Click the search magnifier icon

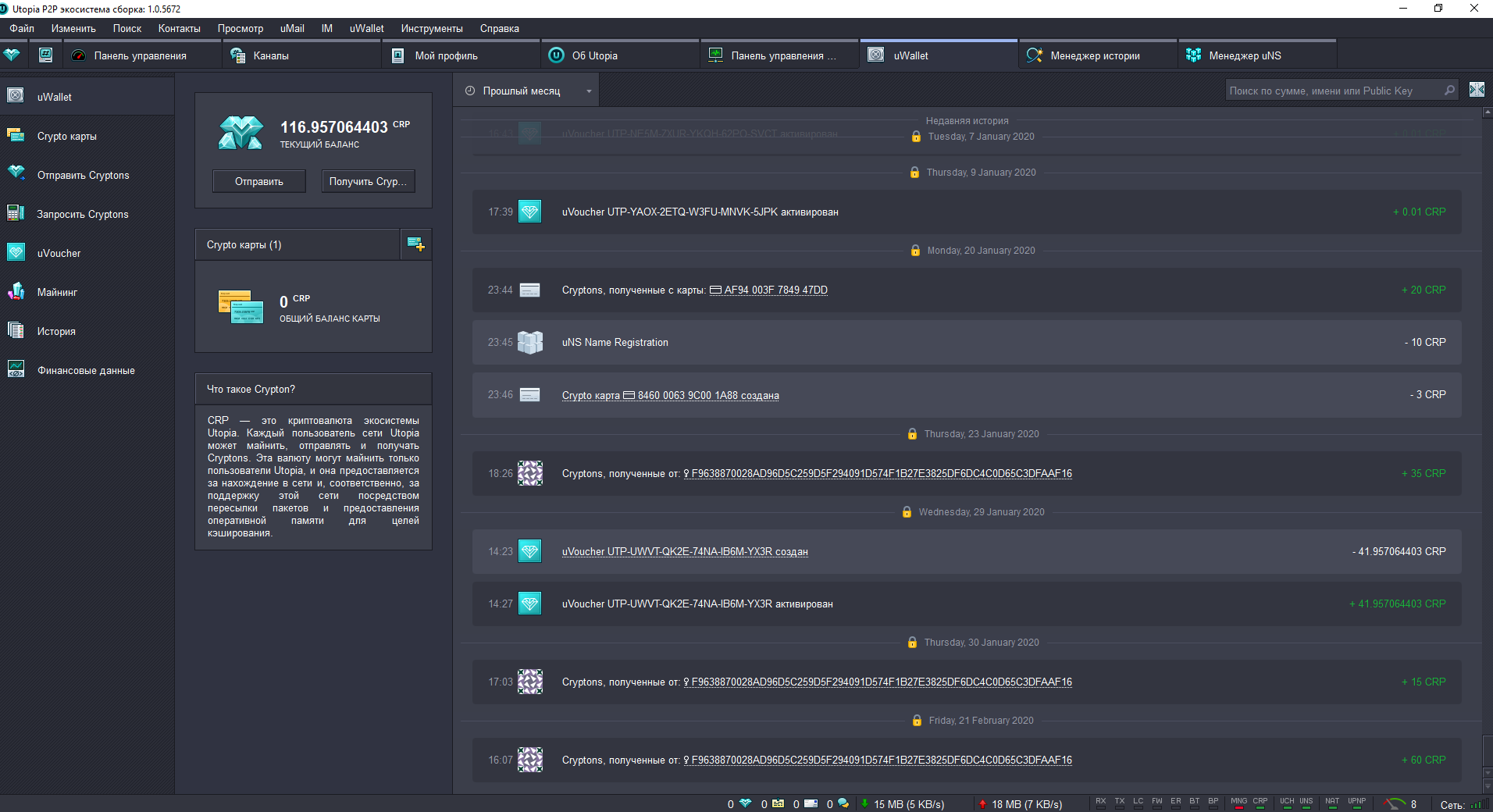pyautogui.click(x=1449, y=91)
